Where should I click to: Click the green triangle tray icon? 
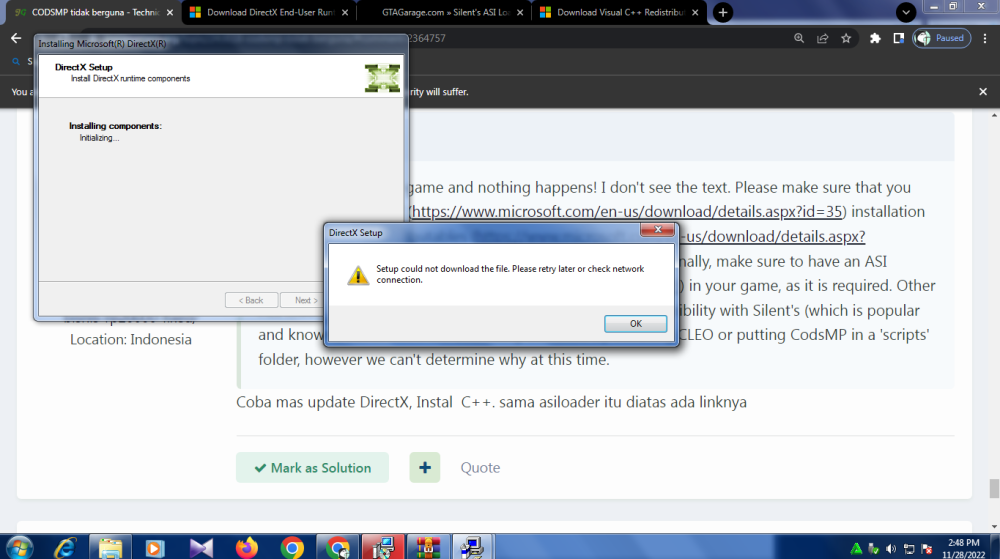[x=856, y=549]
